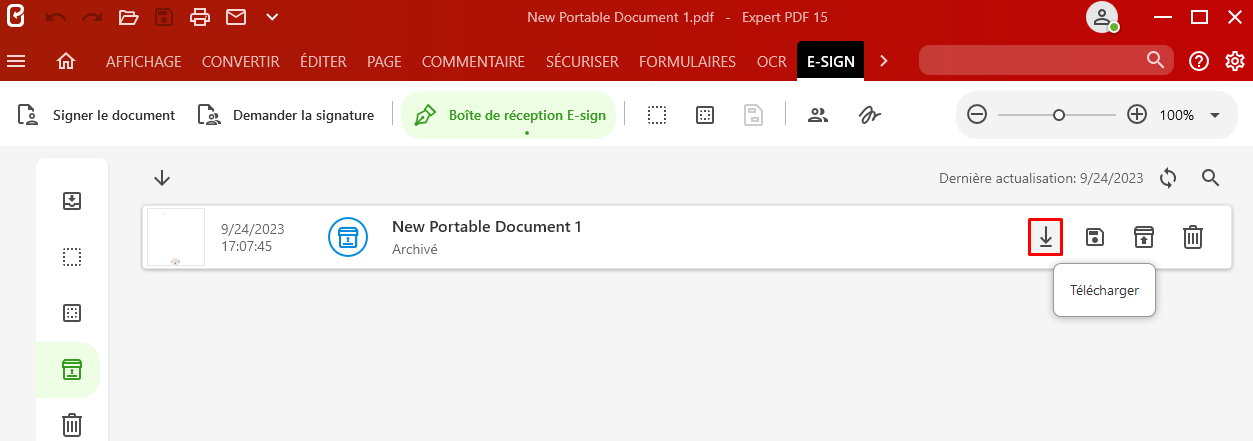This screenshot has height=441, width=1253.
Task: Expand quick access toolbar chevron
Action: [272, 17]
